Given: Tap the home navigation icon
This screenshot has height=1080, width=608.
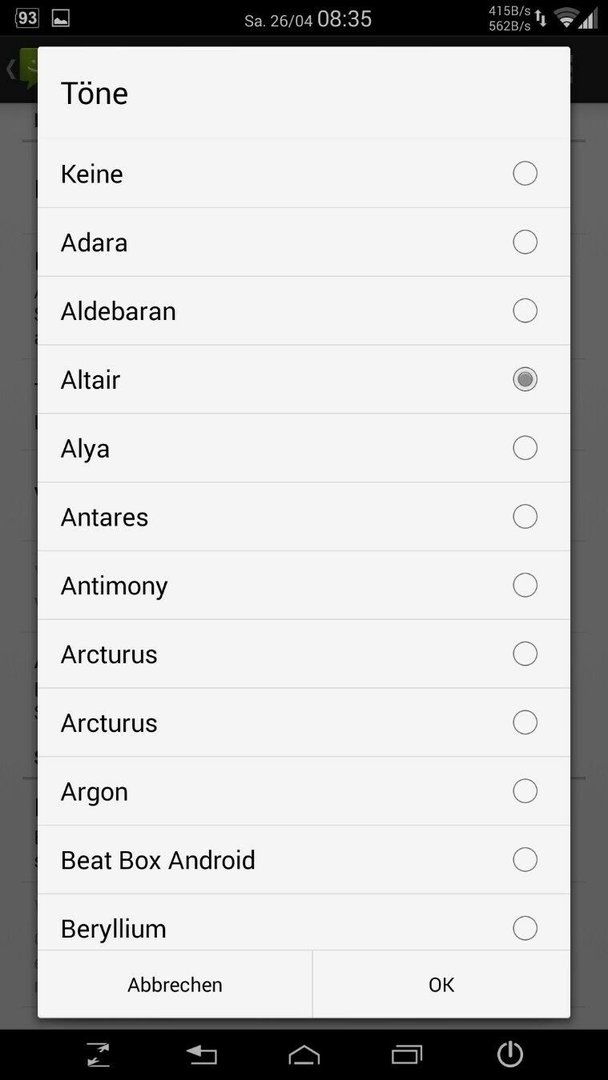Looking at the screenshot, I should (304, 1054).
